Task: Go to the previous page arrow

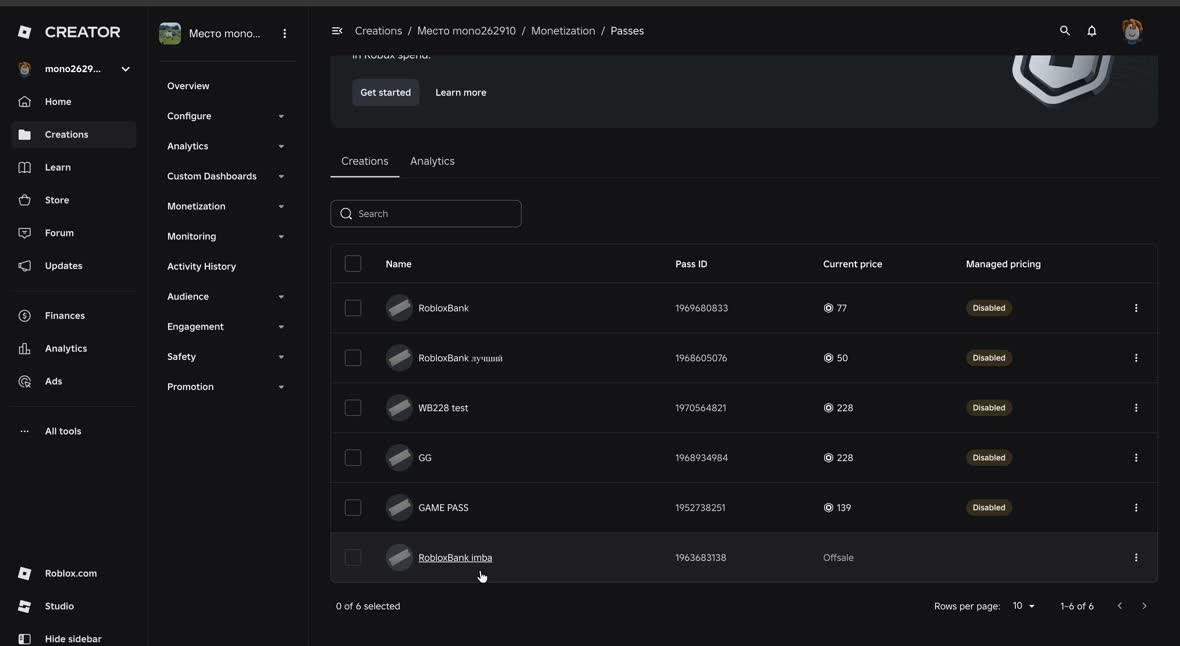Action: [1120, 606]
